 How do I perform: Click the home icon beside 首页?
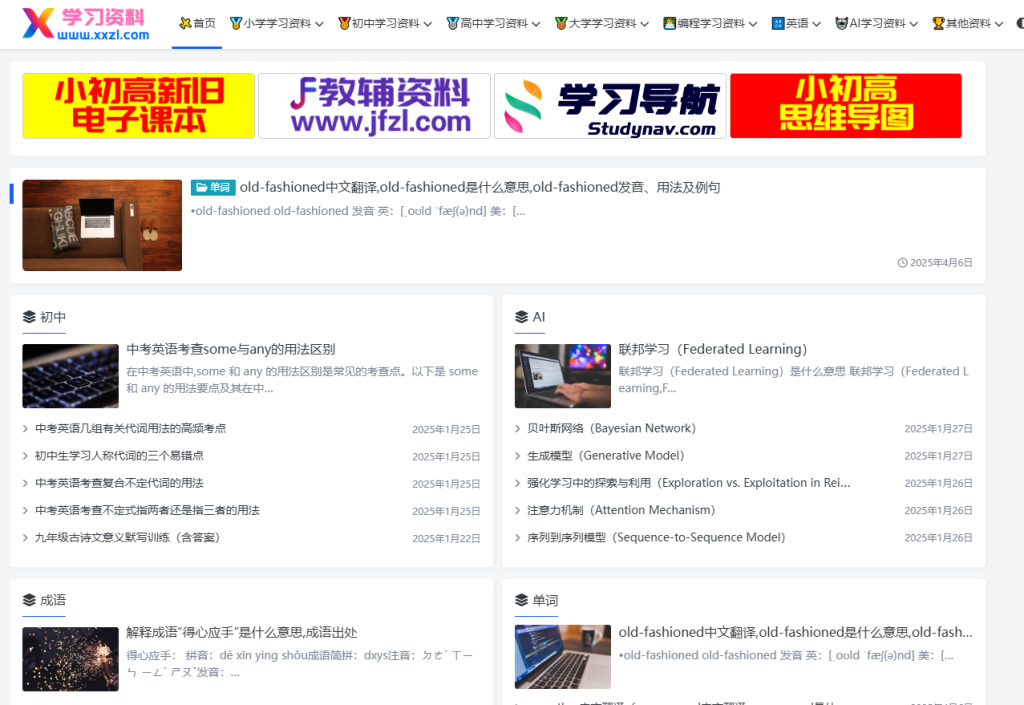pyautogui.click(x=186, y=23)
